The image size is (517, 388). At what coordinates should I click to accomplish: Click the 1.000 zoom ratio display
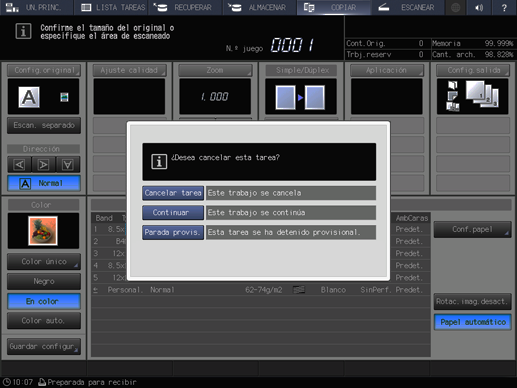[215, 97]
